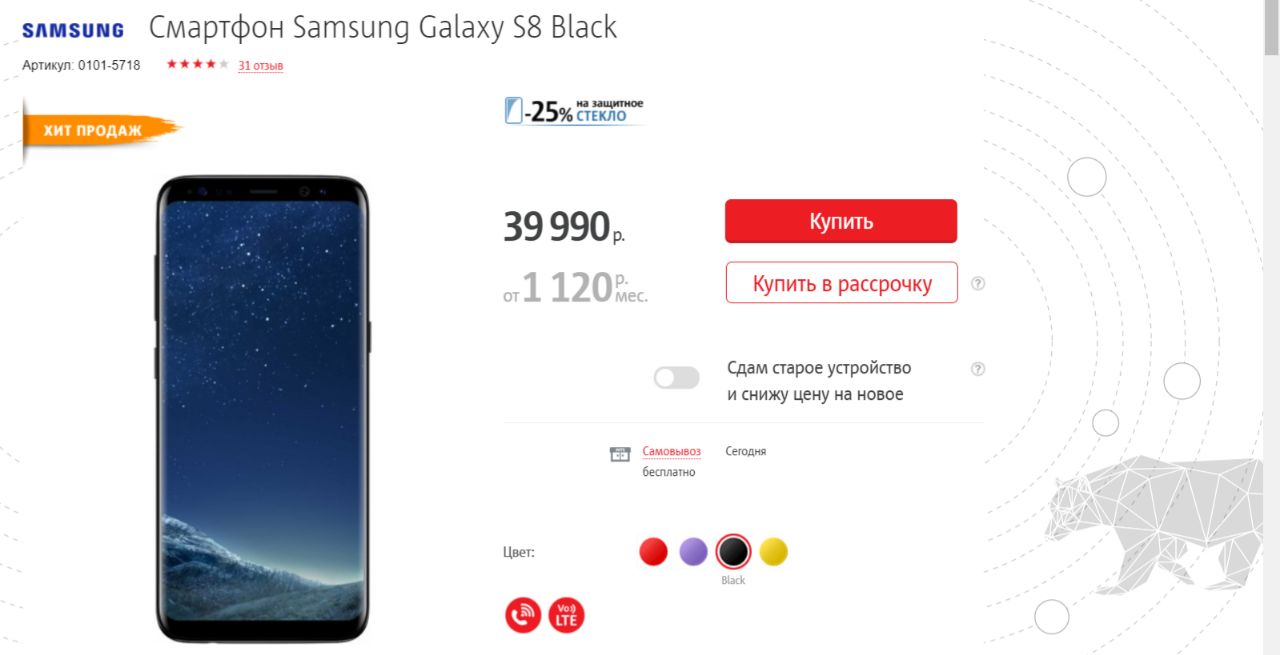
Task: Open the 'Самовывоз' pickup link
Action: (x=672, y=451)
